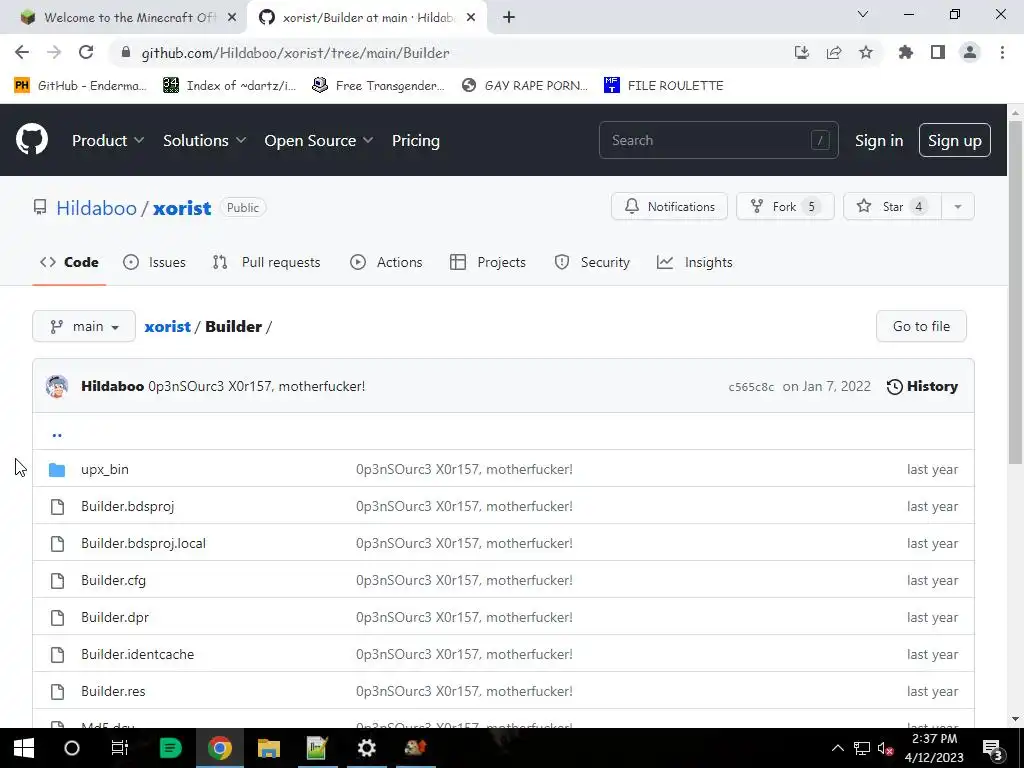1024x768 pixels.
Task: Click the site lock icon in address bar
Action: click(126, 52)
